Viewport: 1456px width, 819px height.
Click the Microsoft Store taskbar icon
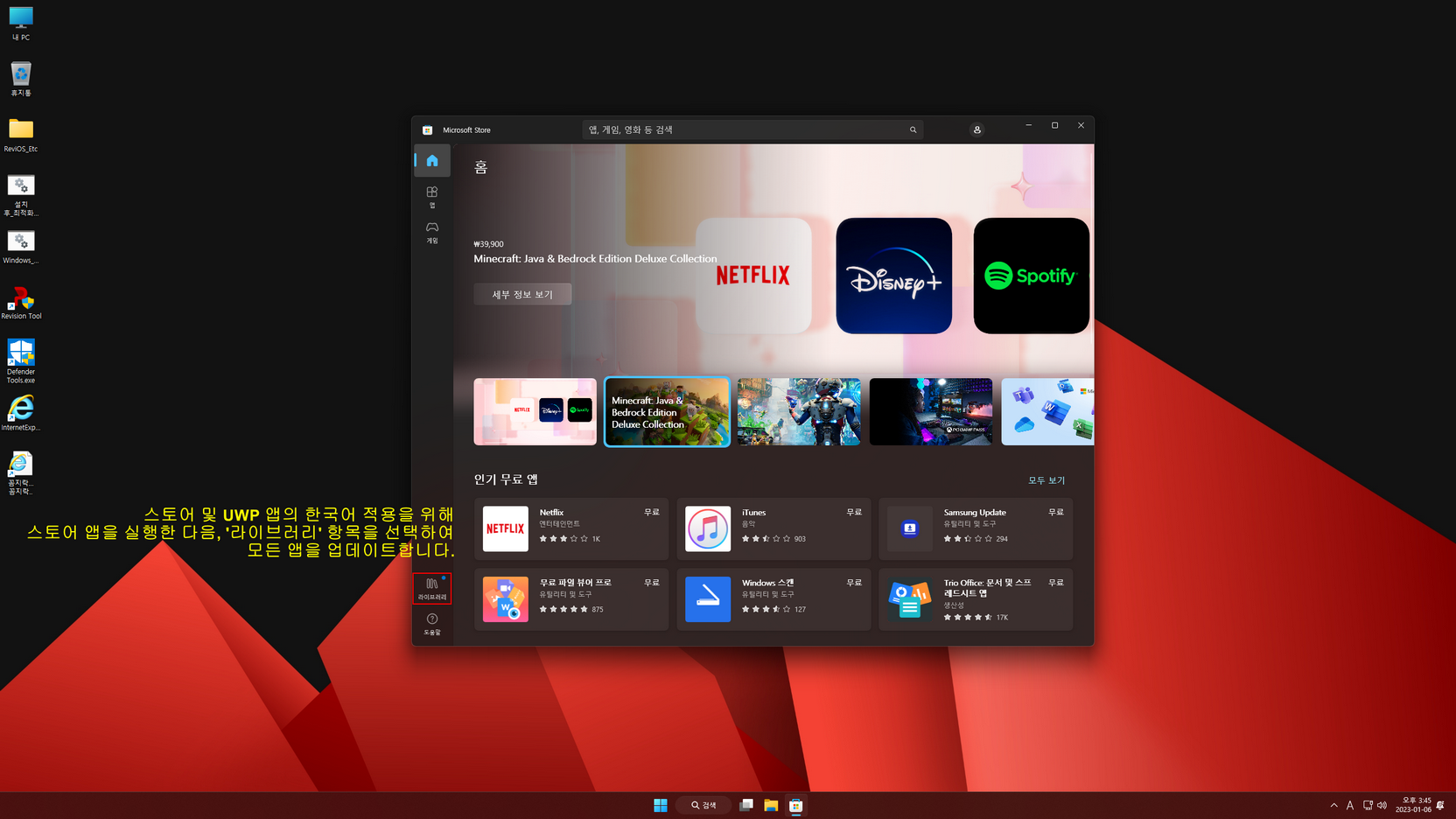click(x=796, y=805)
